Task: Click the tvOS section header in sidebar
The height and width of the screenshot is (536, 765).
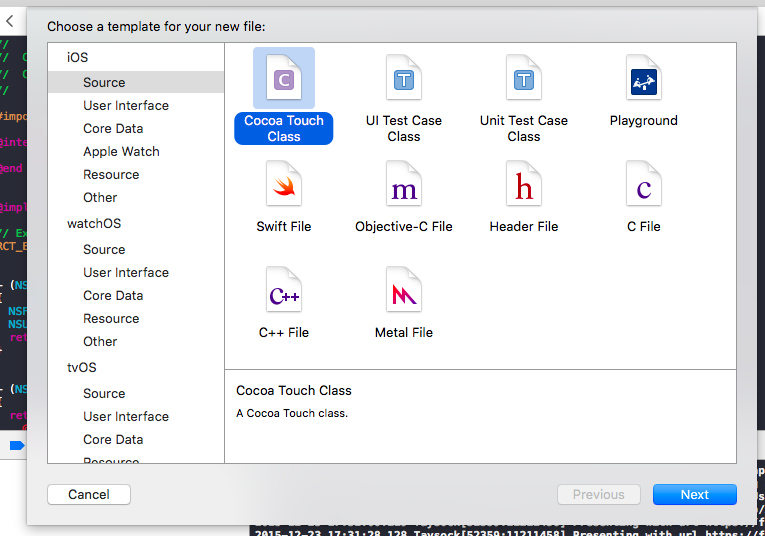Action: coord(81,367)
